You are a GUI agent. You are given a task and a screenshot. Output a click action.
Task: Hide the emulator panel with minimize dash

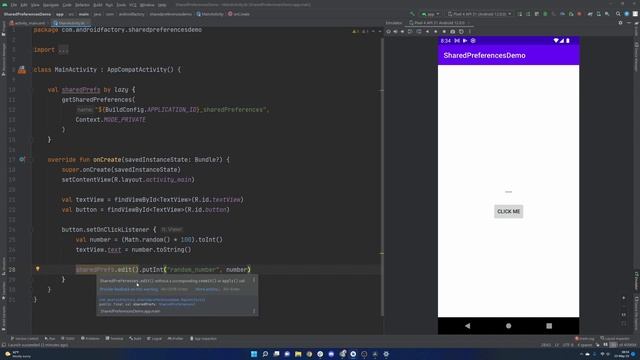point(629,23)
